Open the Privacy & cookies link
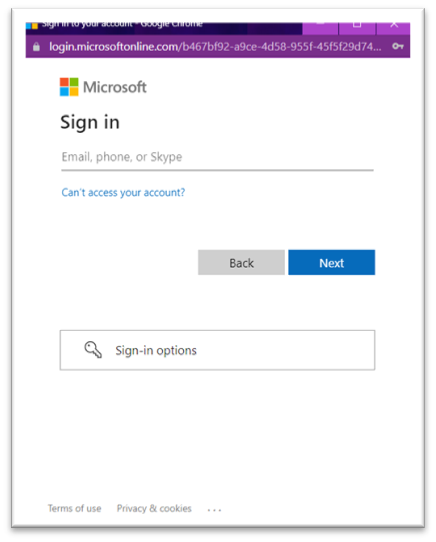436x542 pixels. pos(154,508)
